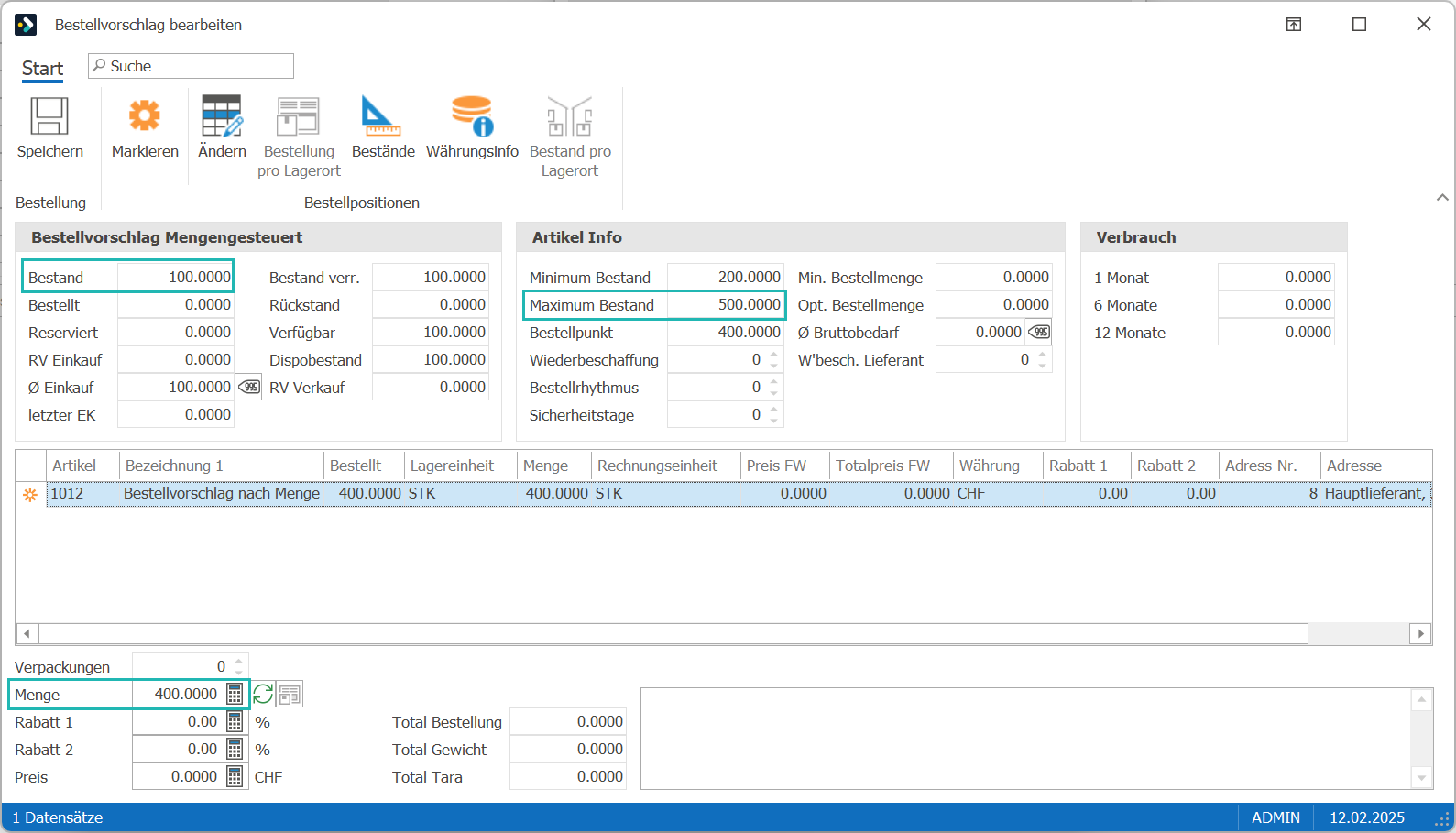Screen dimensions: 1456x833
Task: Open calculator next to Menge field
Action: [x=235, y=695]
